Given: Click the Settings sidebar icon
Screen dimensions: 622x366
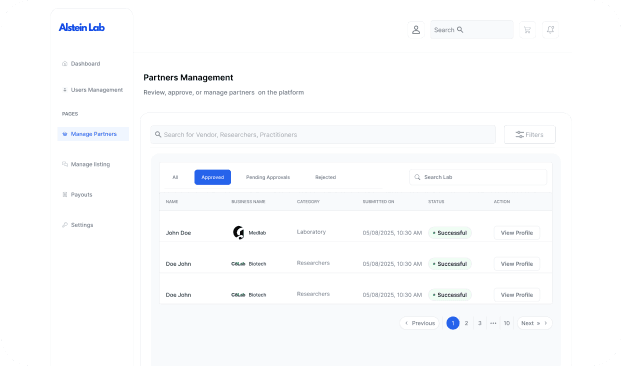Looking at the screenshot, I should coord(65,225).
